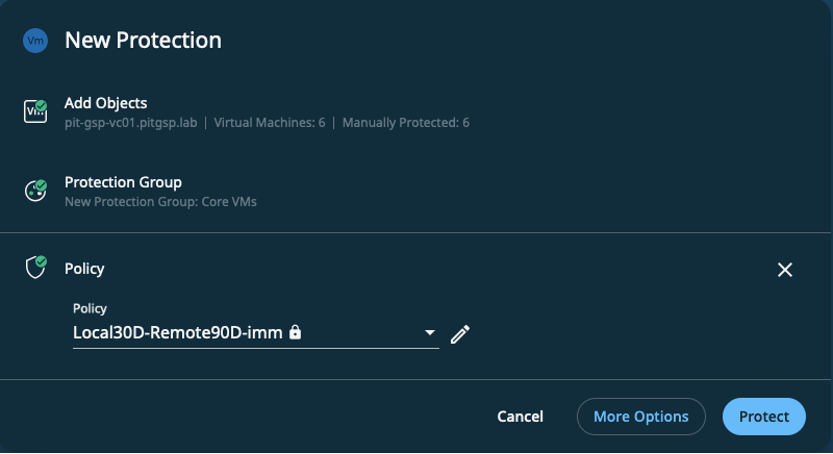
Task: Select the Local30D-Remote90D-imm policy field
Action: [x=256, y=333]
